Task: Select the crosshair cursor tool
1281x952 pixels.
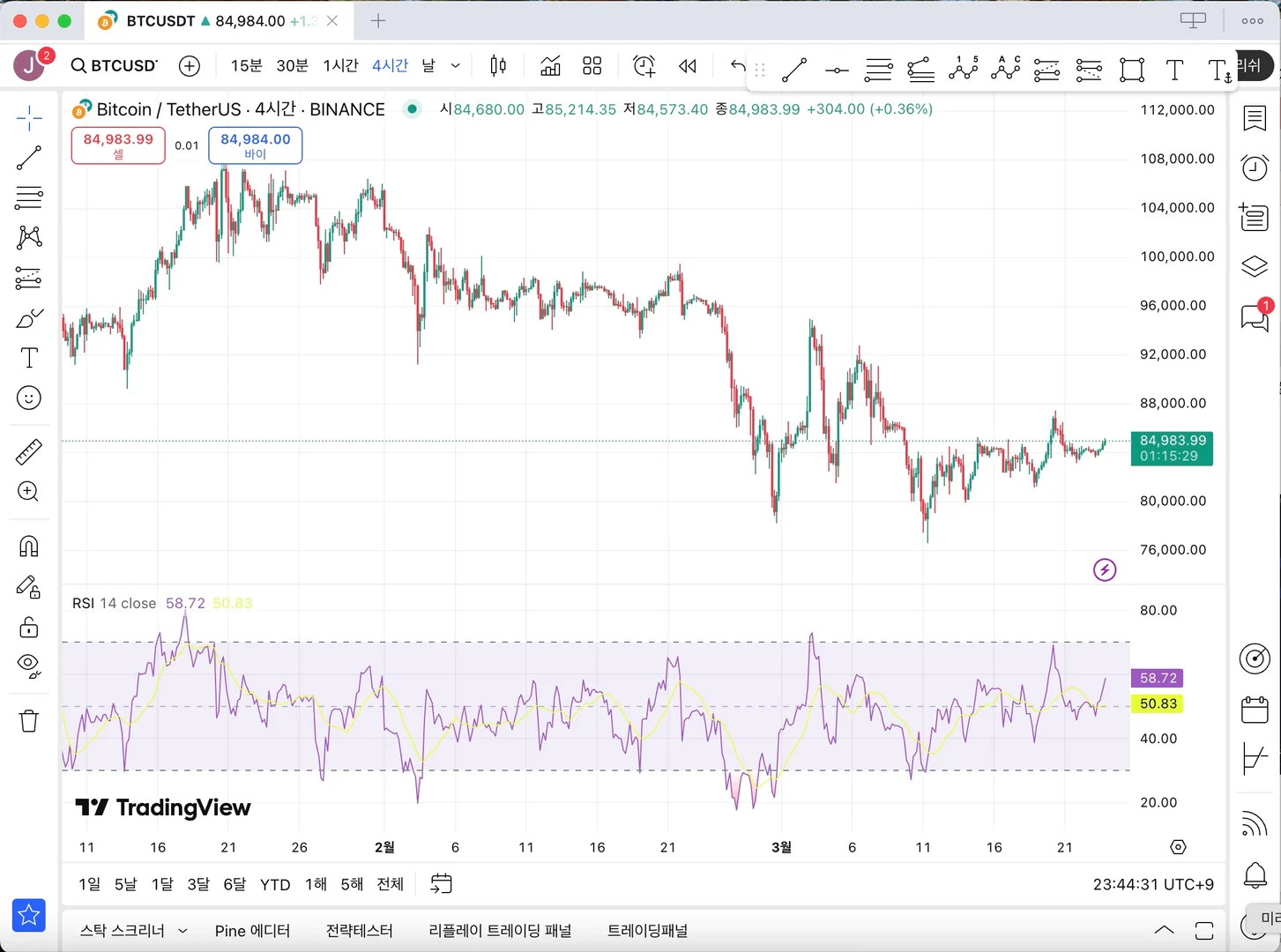Action: tap(29, 117)
